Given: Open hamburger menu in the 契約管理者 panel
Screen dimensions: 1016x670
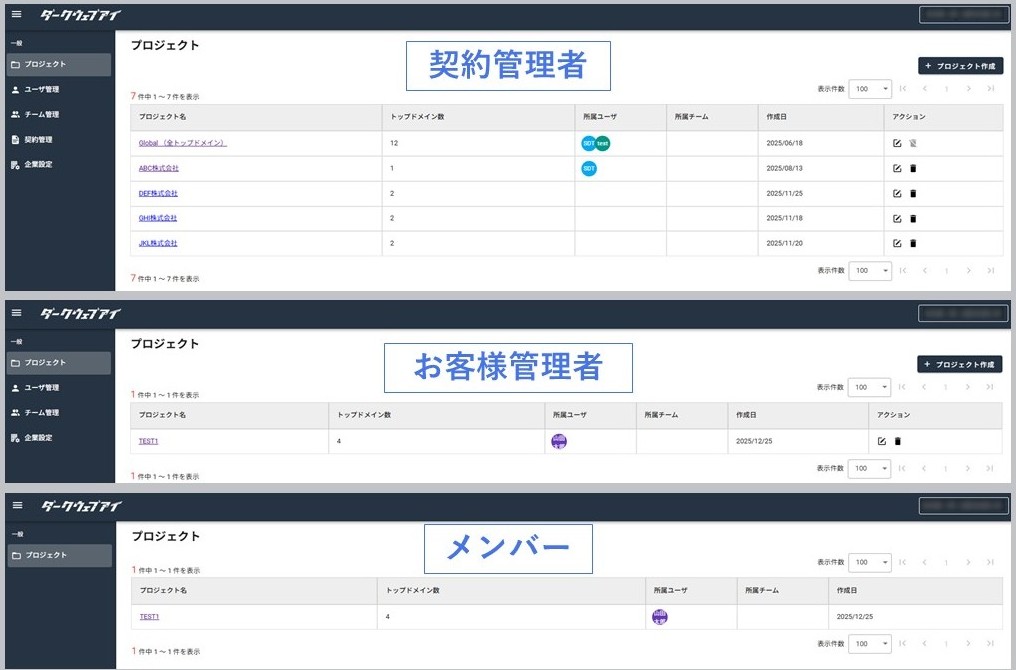Looking at the screenshot, I should click(x=16, y=14).
